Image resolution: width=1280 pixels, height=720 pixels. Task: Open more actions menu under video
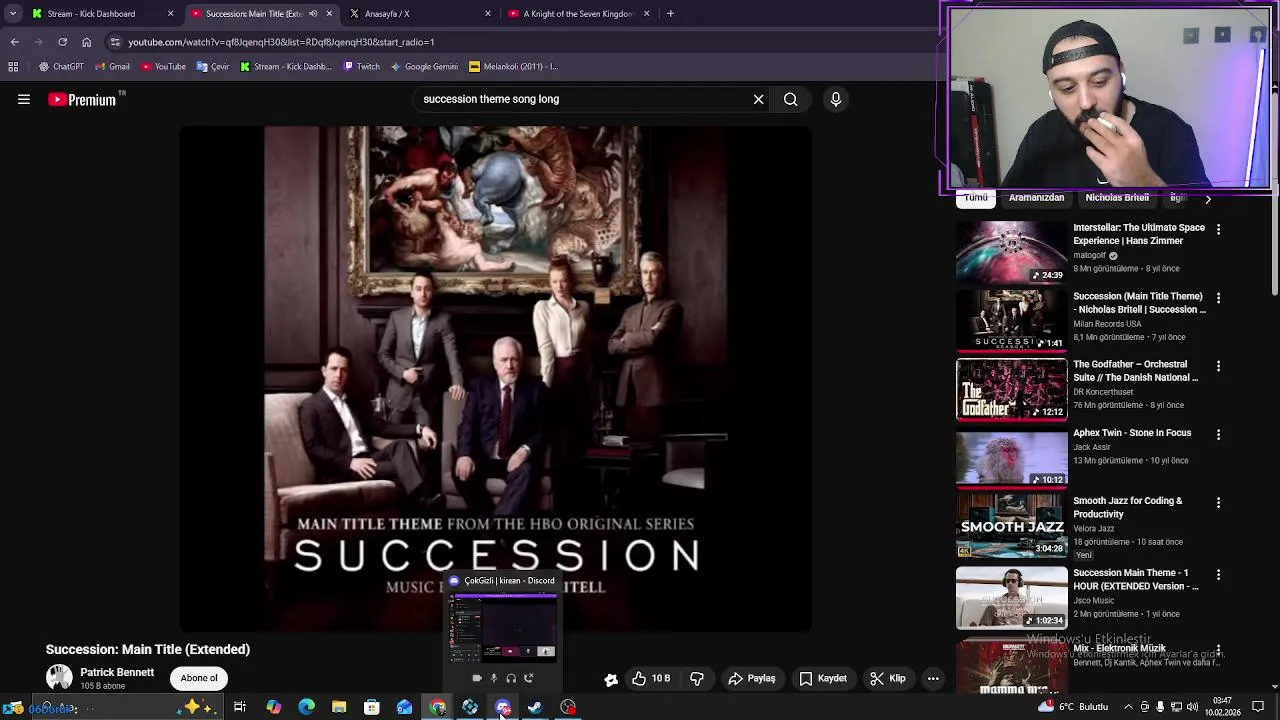pyautogui.click(x=933, y=678)
